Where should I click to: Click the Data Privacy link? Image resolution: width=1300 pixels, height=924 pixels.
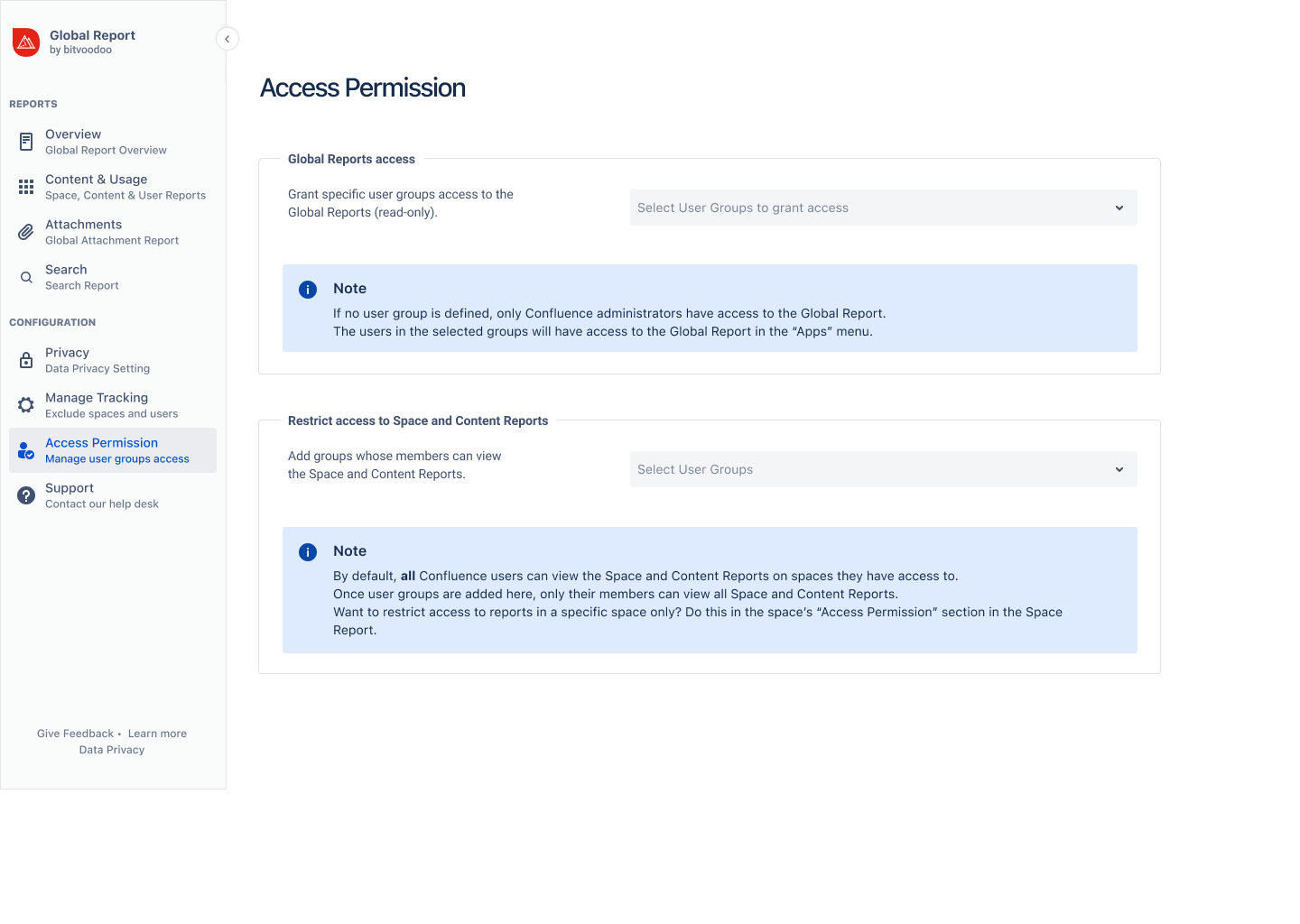click(x=111, y=749)
